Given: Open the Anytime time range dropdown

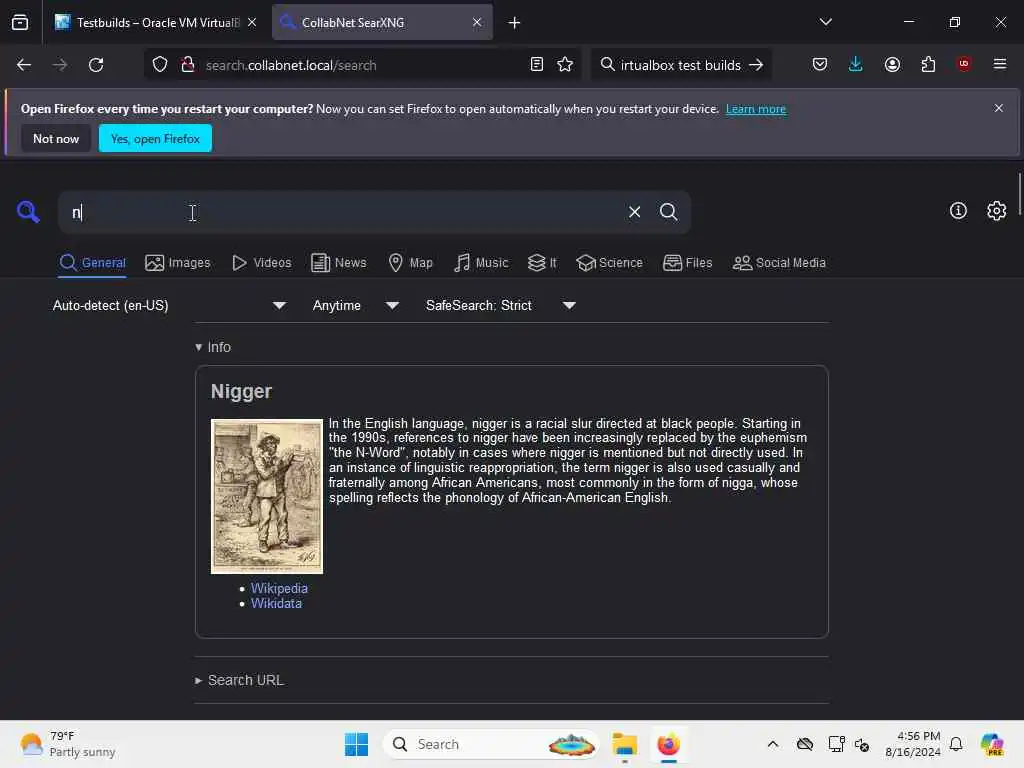Looking at the screenshot, I should click(x=355, y=305).
